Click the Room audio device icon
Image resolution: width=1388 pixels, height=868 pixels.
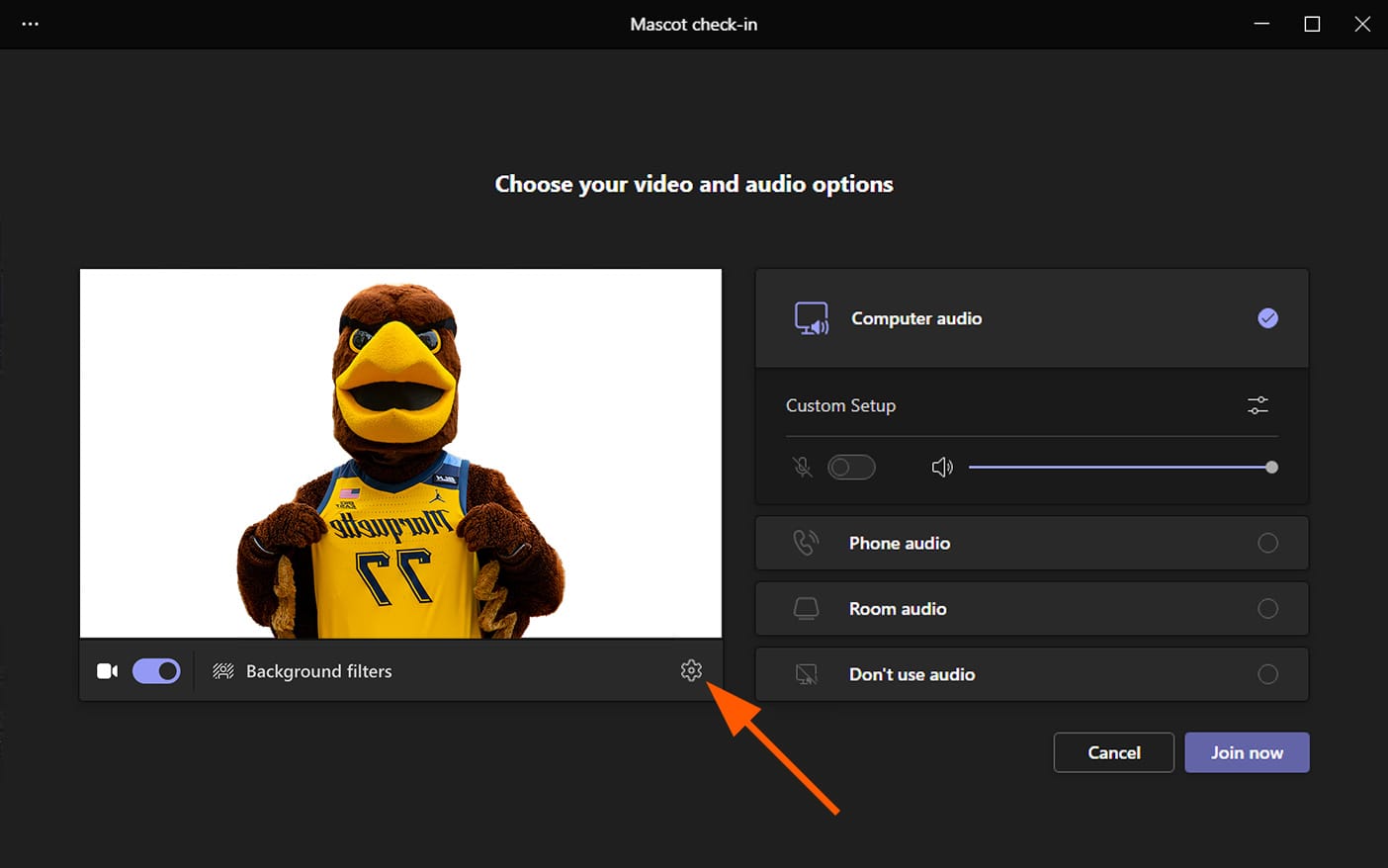(806, 609)
